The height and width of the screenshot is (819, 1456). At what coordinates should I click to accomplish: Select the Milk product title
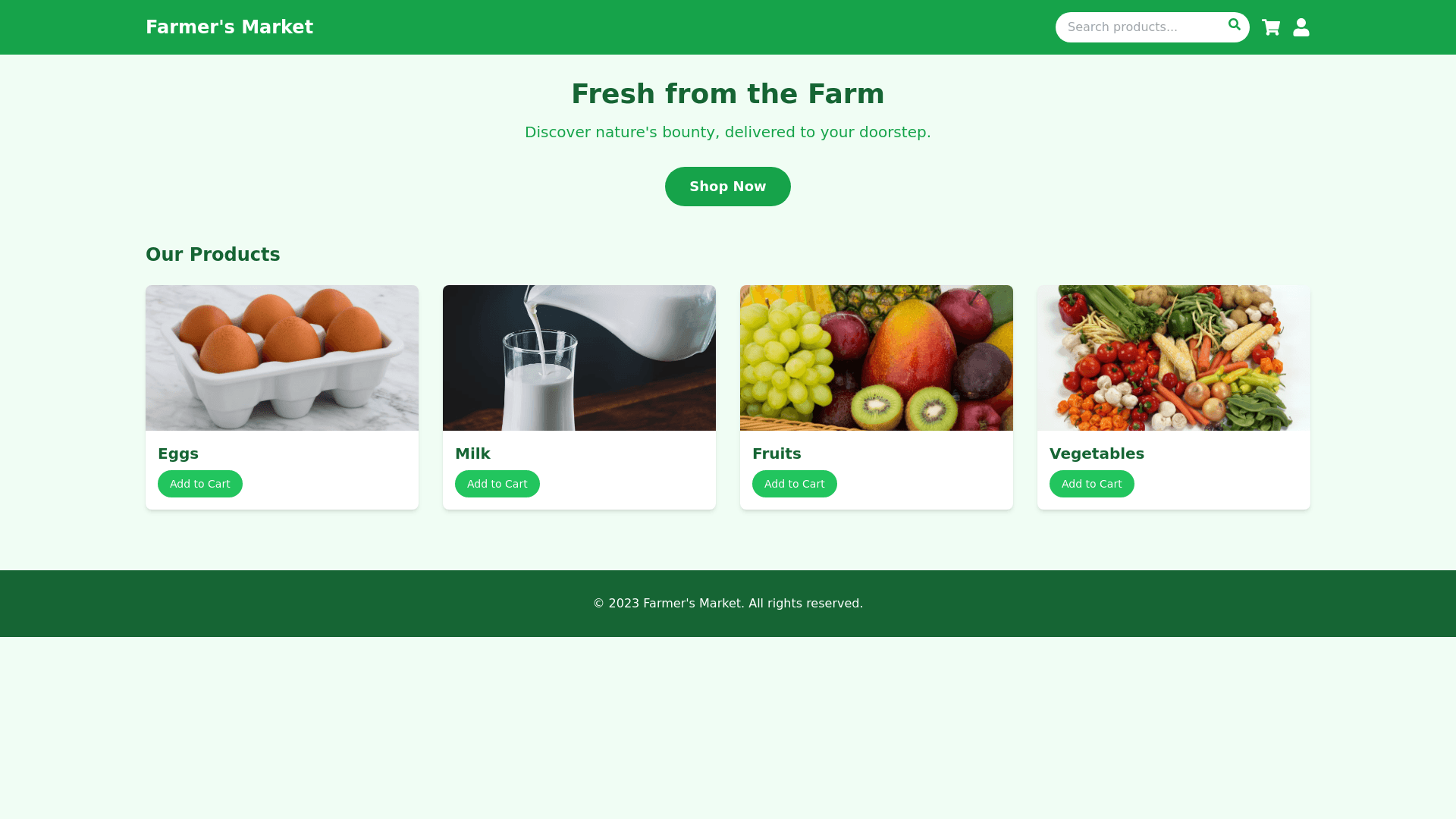click(472, 453)
